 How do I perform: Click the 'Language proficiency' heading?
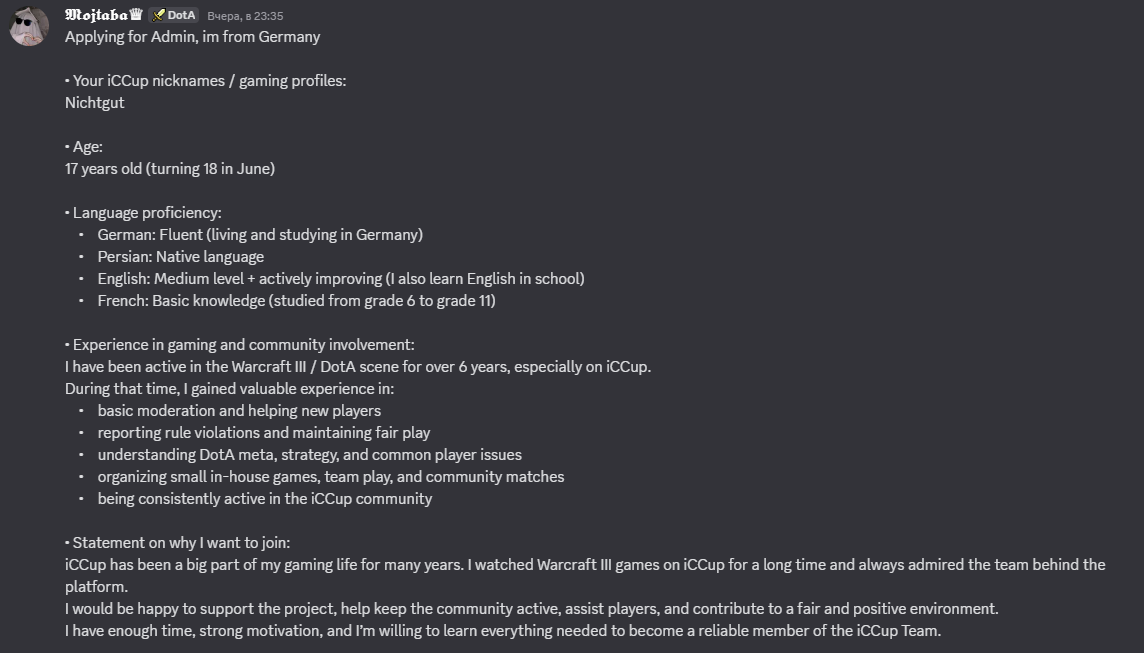[146, 213]
